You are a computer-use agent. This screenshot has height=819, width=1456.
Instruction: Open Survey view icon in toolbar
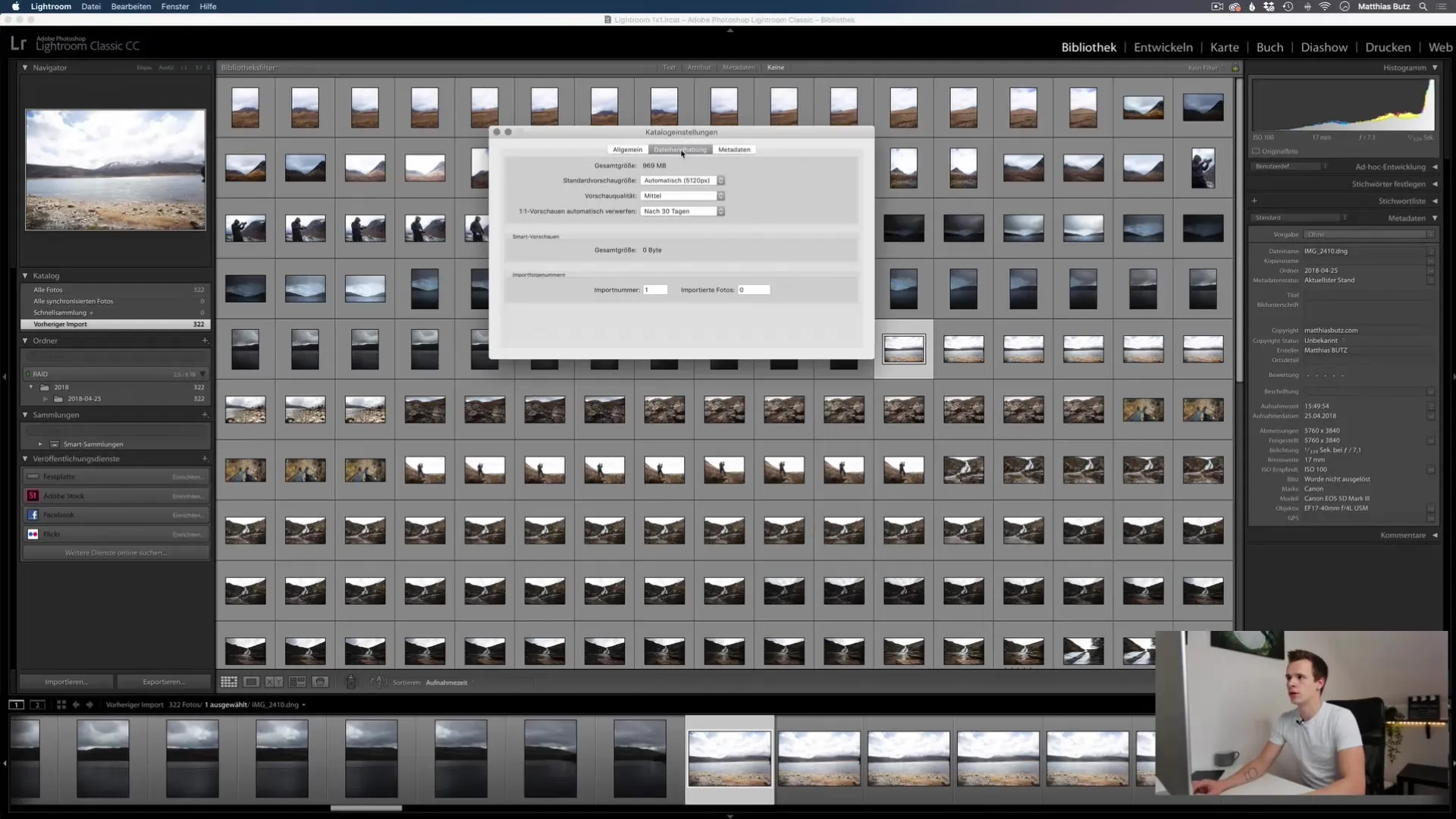pos(297,682)
